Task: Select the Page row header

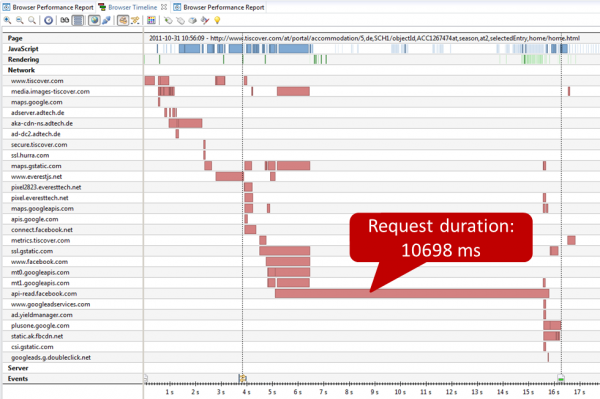Action: coord(73,38)
